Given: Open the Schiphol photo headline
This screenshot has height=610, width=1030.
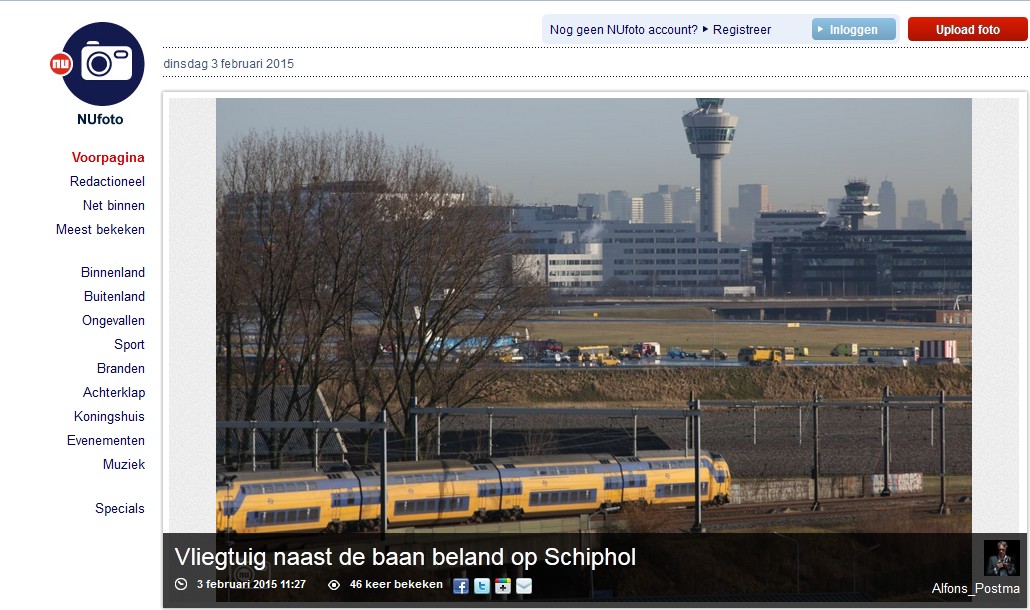Looking at the screenshot, I should pos(405,557).
